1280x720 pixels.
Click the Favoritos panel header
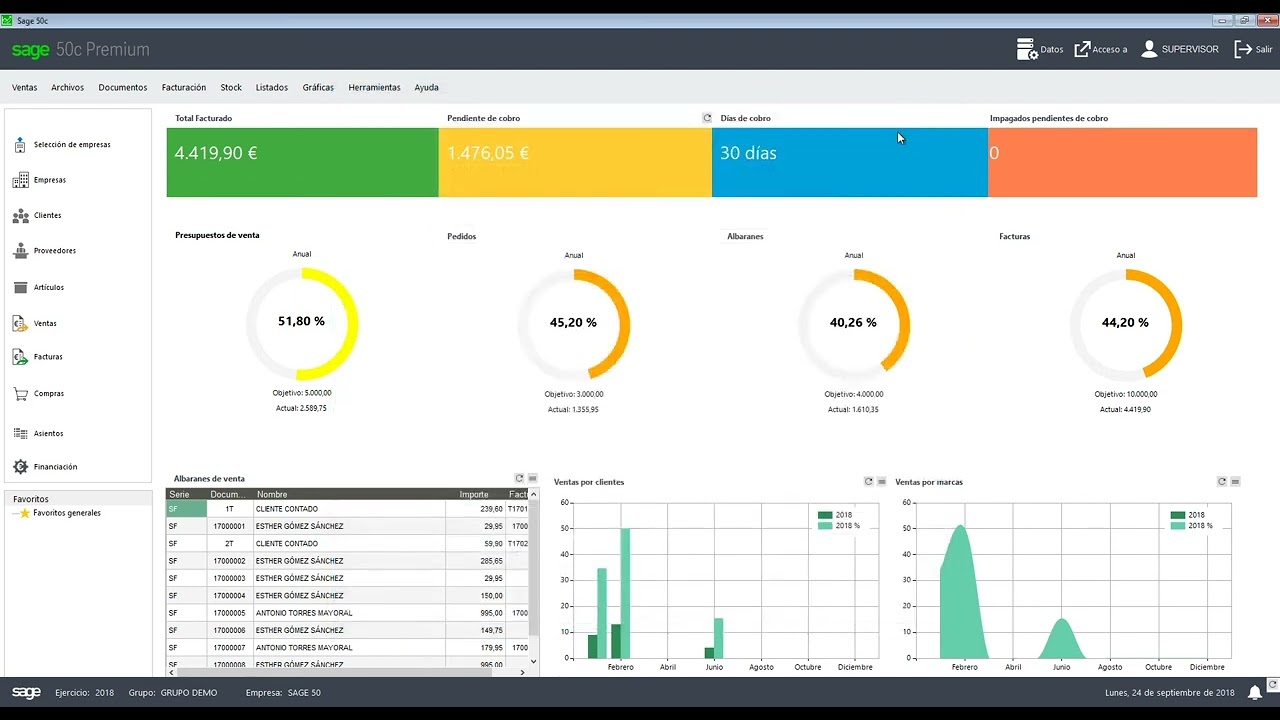pyautogui.click(x=78, y=499)
